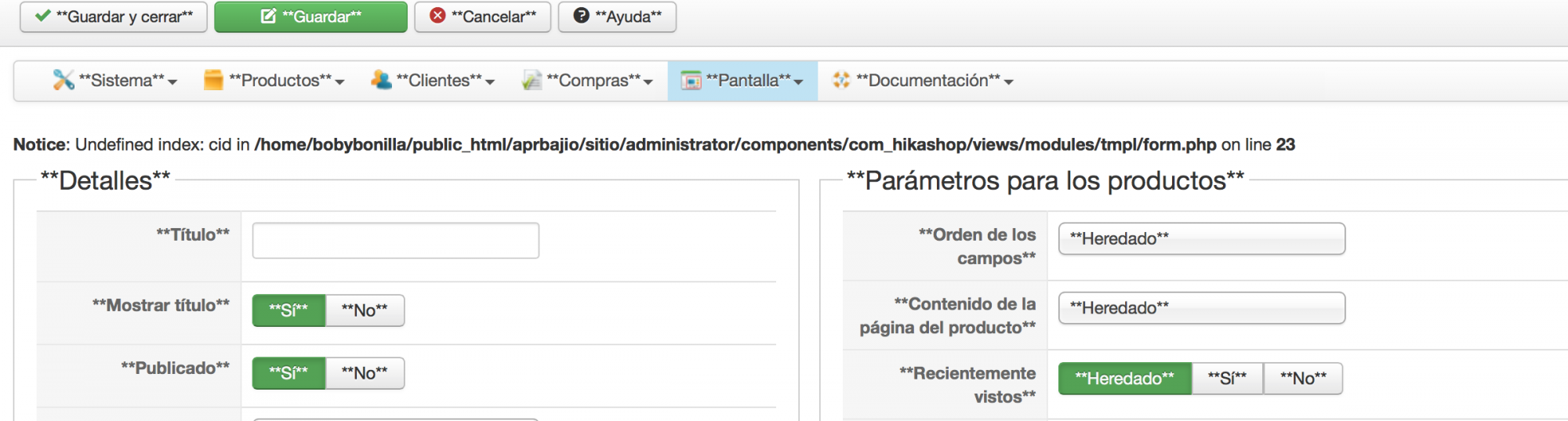Viewport: 1568px width, 421px height.
Task: Click the Título text input field
Action: coord(395,241)
